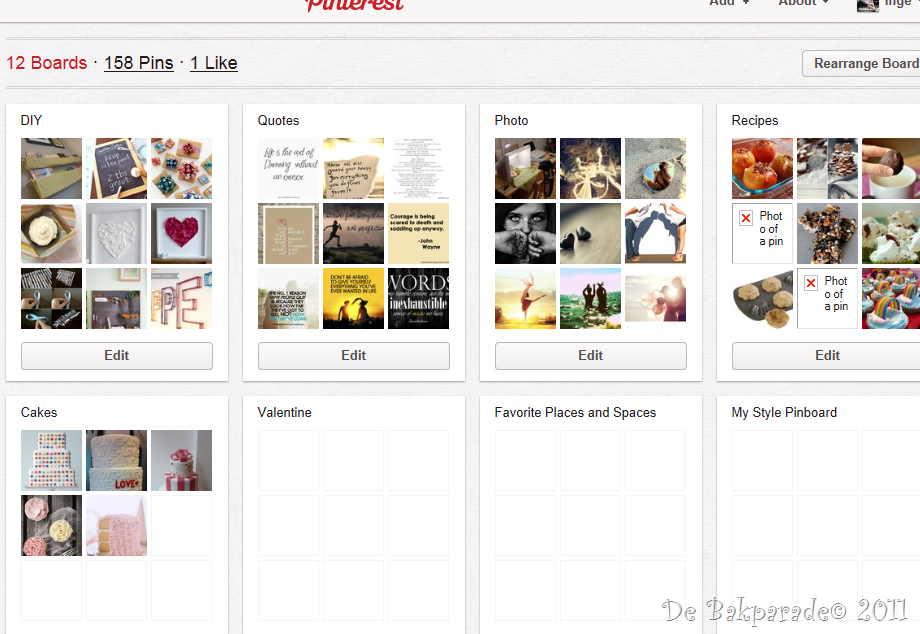Open Favorite Places and Spaces board
The width and height of the screenshot is (920, 634).
575,412
